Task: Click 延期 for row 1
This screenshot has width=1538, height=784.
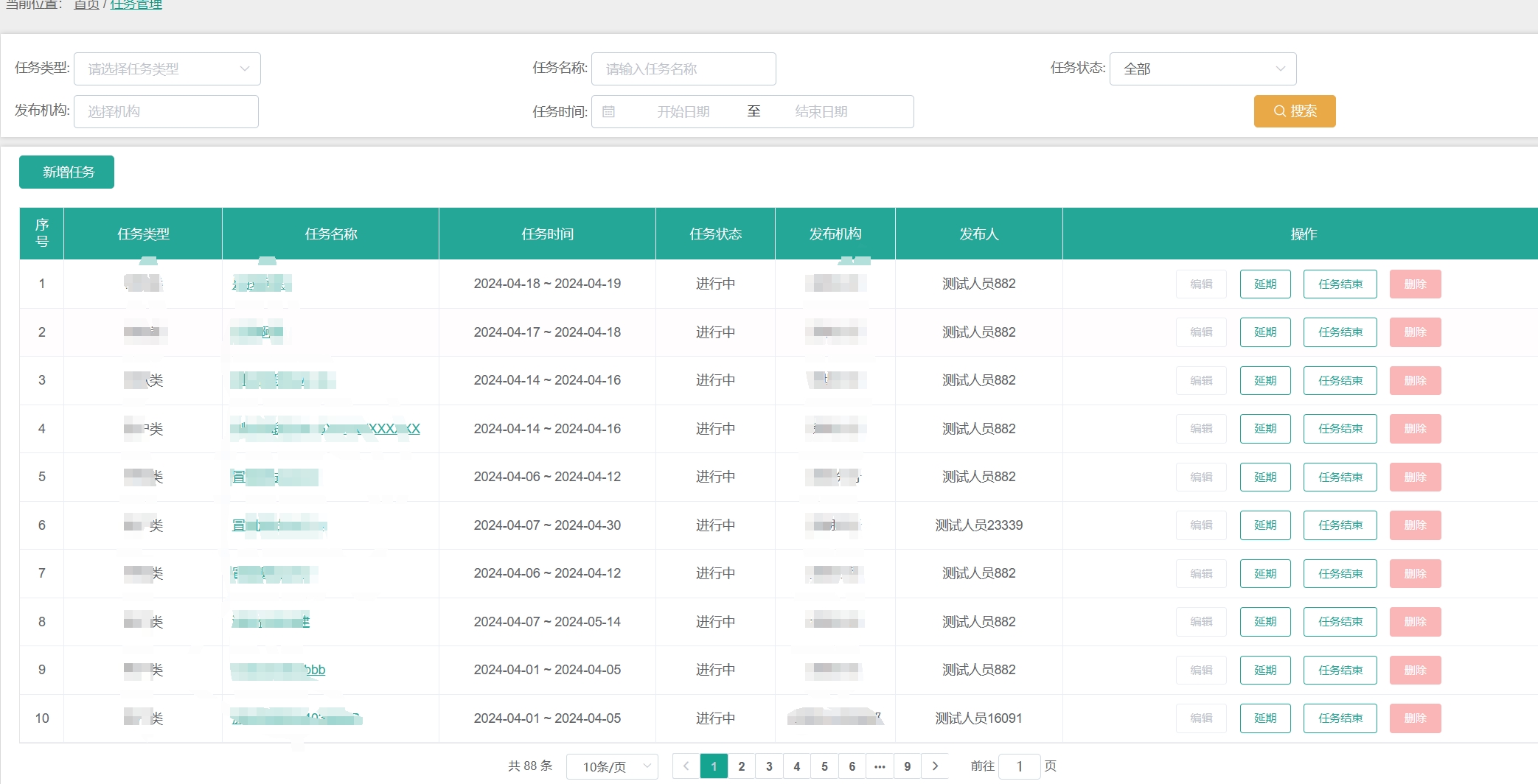Action: point(1265,284)
